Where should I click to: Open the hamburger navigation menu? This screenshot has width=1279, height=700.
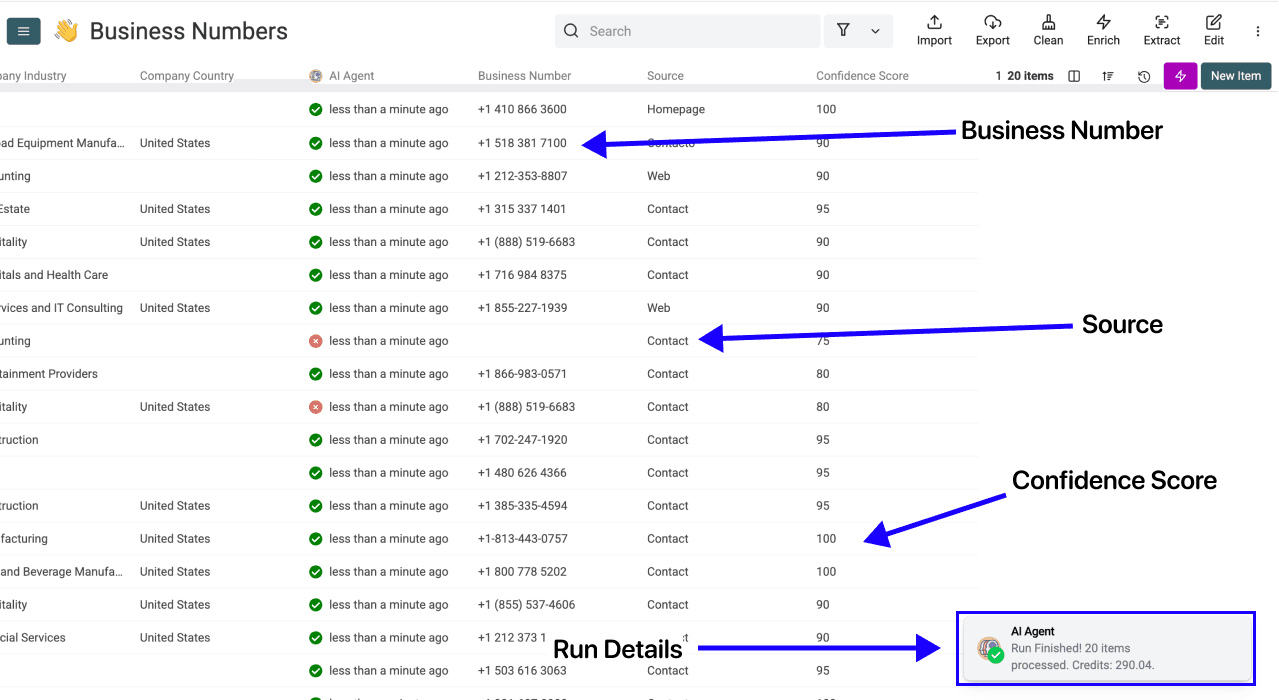coord(23,31)
